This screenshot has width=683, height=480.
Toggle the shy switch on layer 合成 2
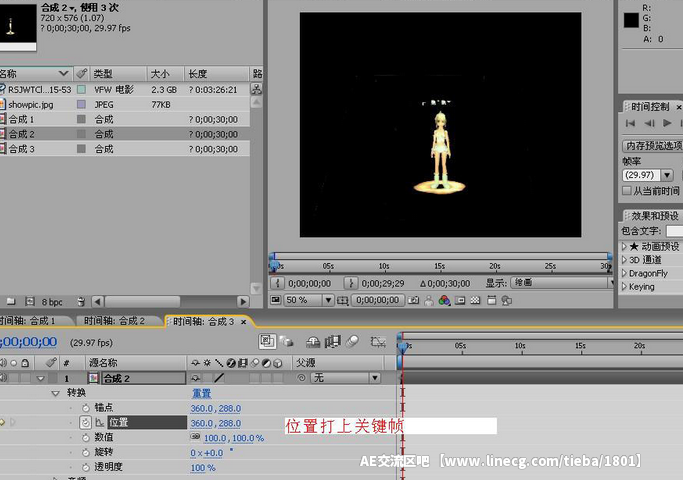coord(195,378)
